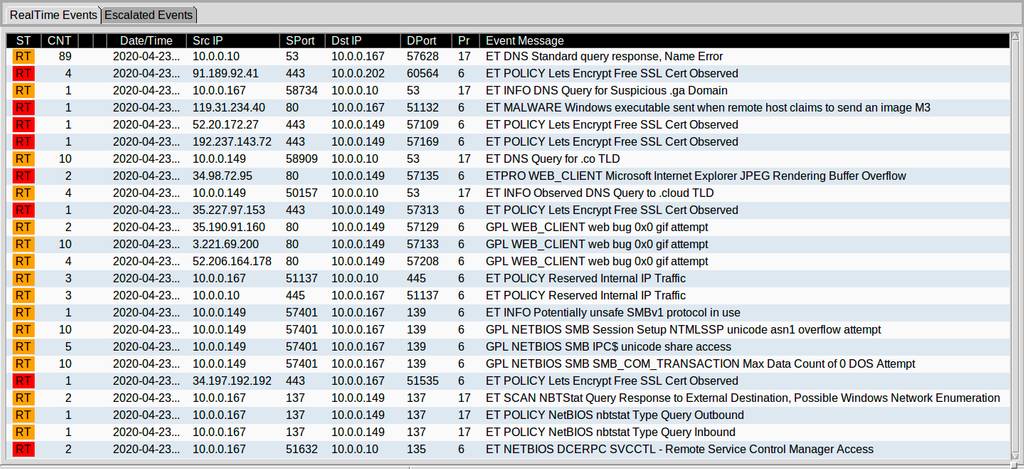Switch to the Escalated Events tab

[x=150, y=14]
